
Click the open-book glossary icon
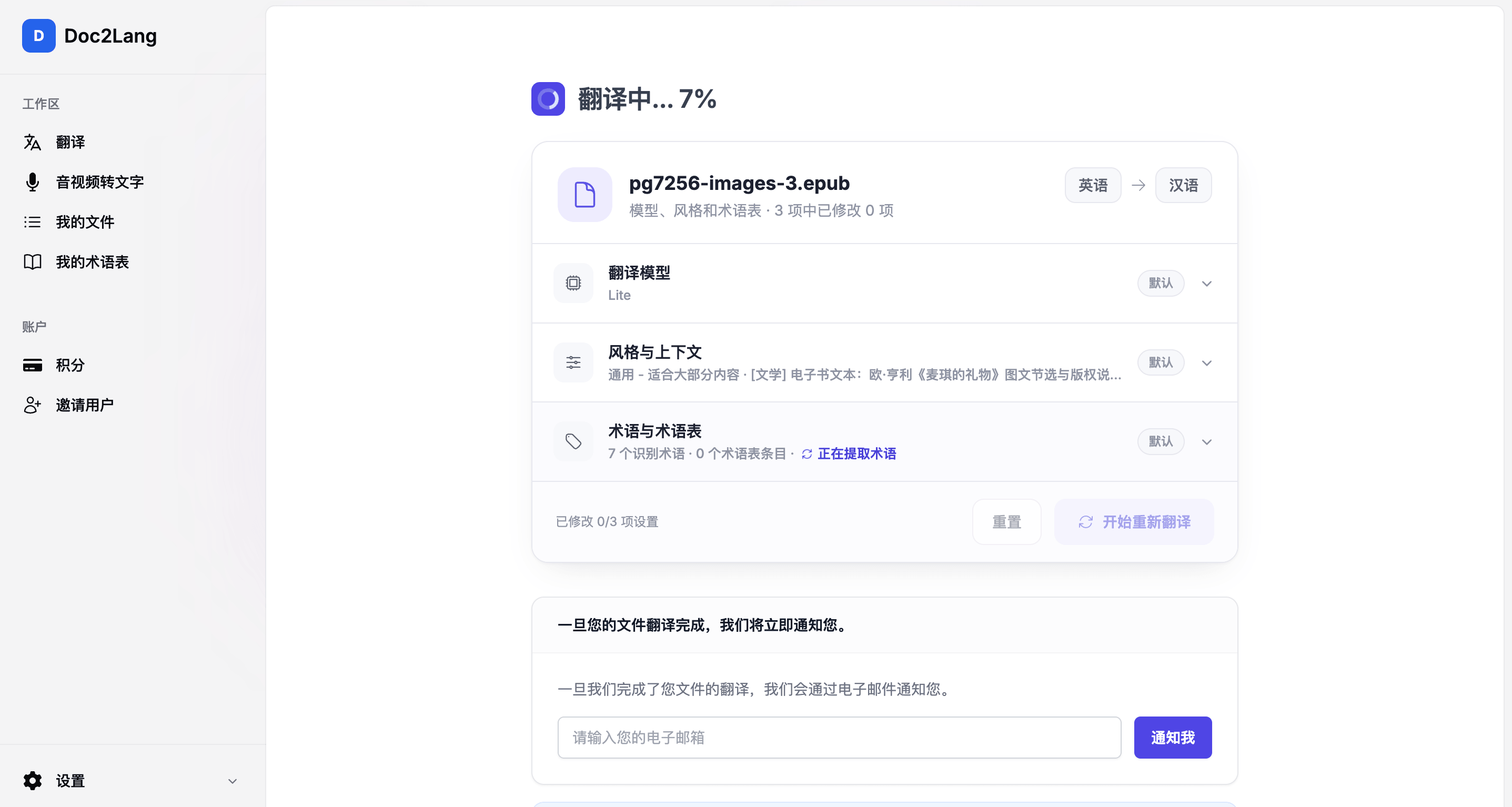pos(32,262)
